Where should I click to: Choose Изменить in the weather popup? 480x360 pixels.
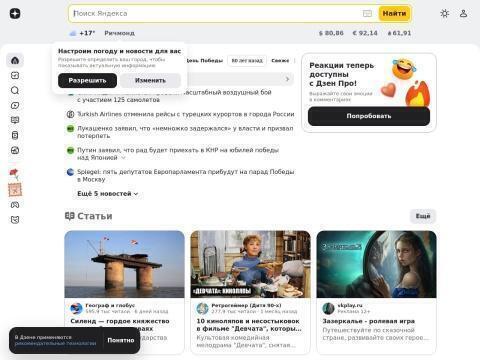coord(150,80)
